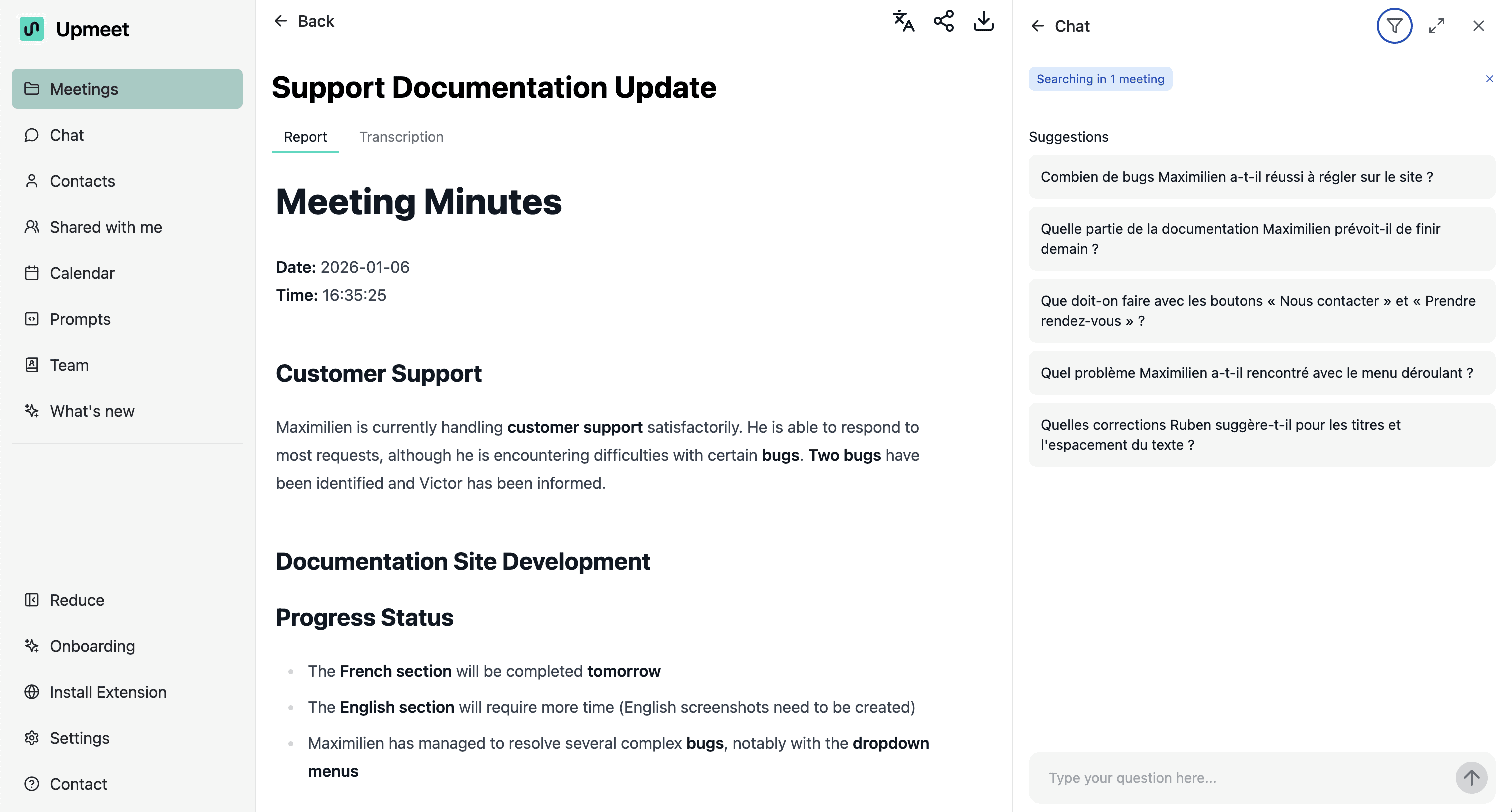Click the Back link above title

304,21
